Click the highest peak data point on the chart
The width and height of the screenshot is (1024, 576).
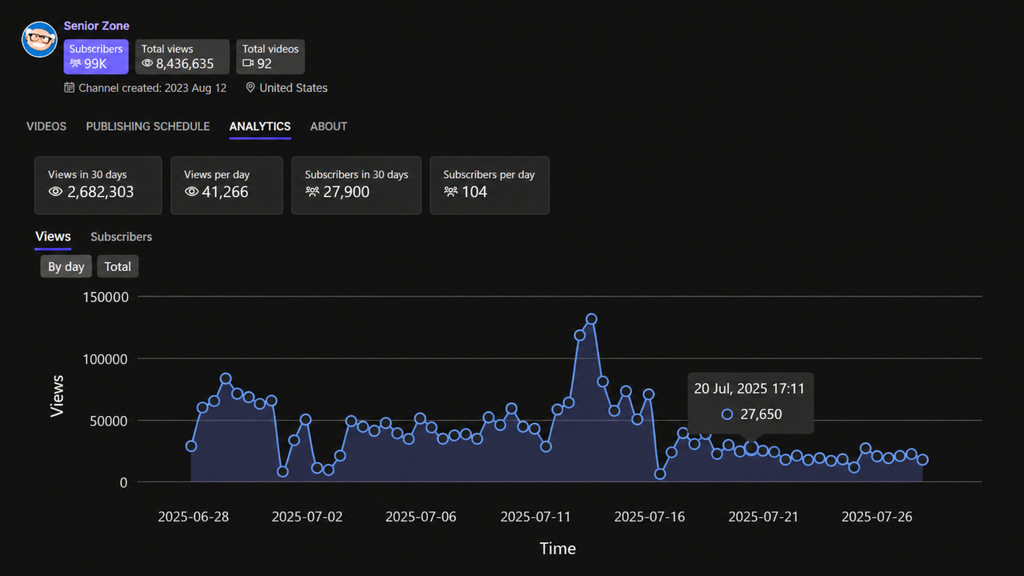tap(591, 319)
